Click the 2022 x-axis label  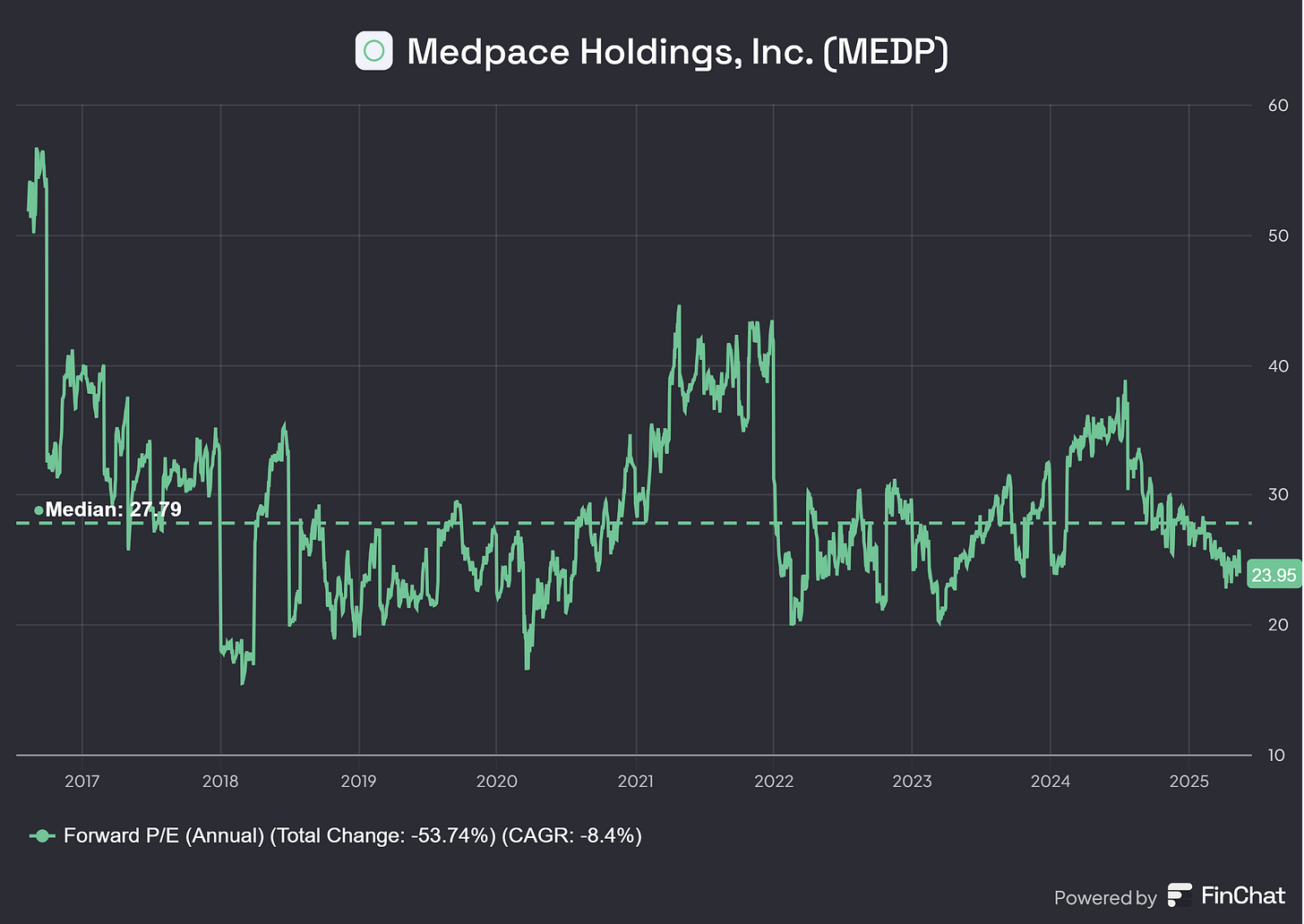774,782
